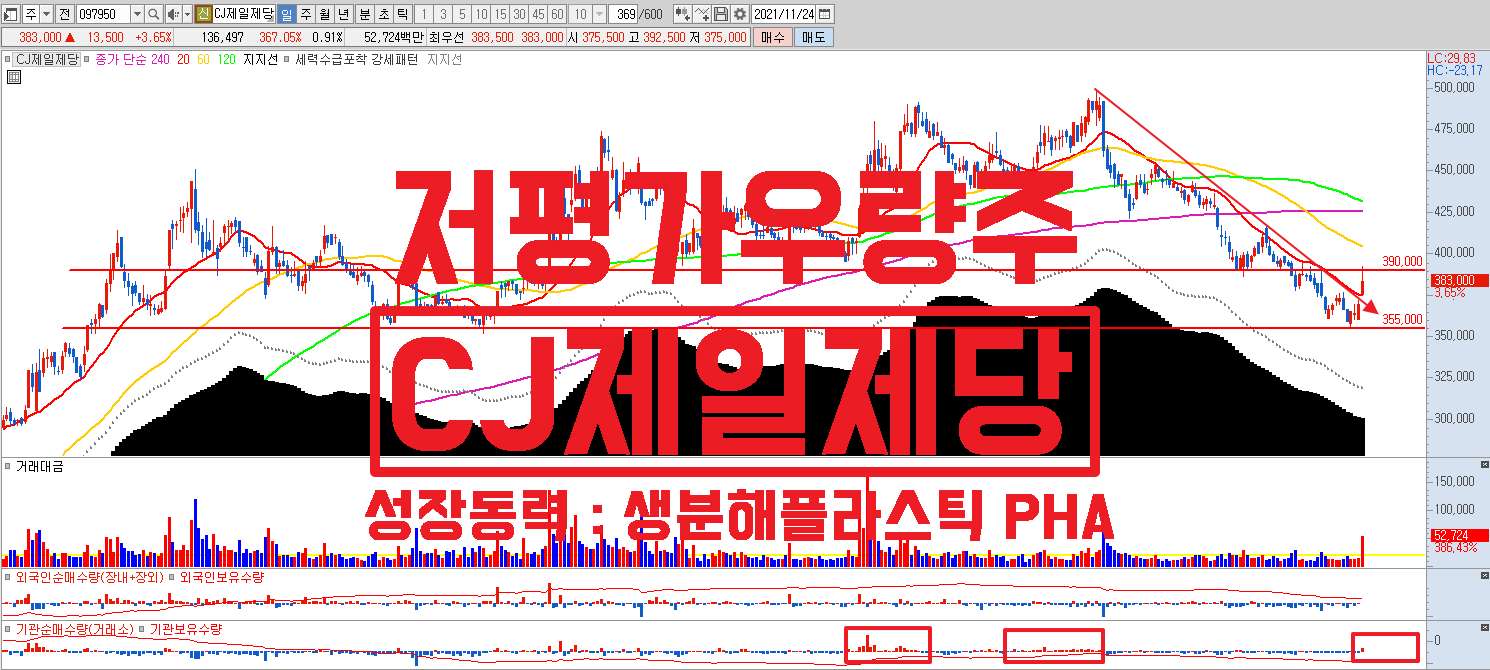Click the 지지선 label after 120

(x=260, y=59)
